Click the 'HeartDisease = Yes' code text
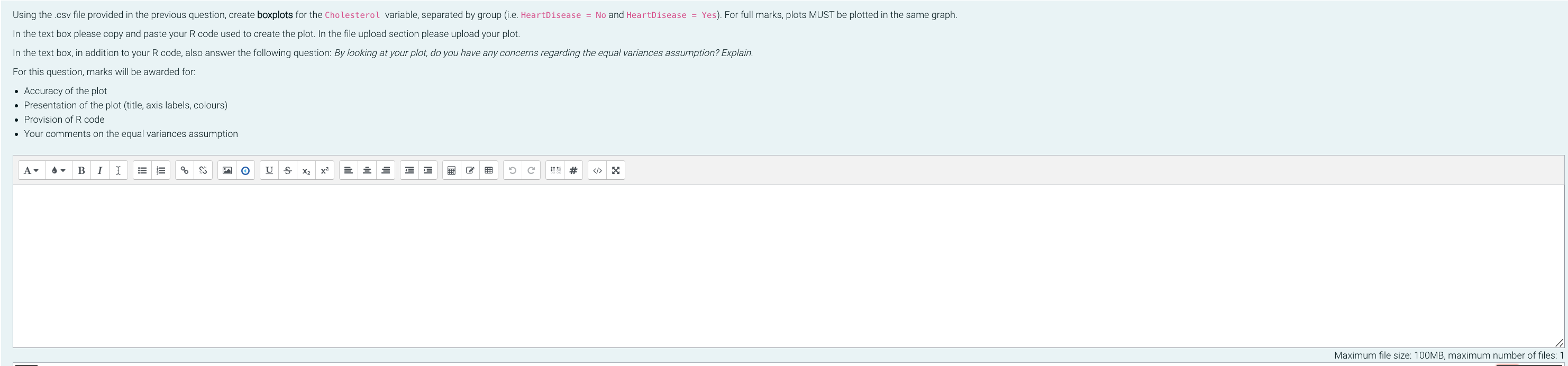Screen dimensions: 1568x366 [671, 15]
